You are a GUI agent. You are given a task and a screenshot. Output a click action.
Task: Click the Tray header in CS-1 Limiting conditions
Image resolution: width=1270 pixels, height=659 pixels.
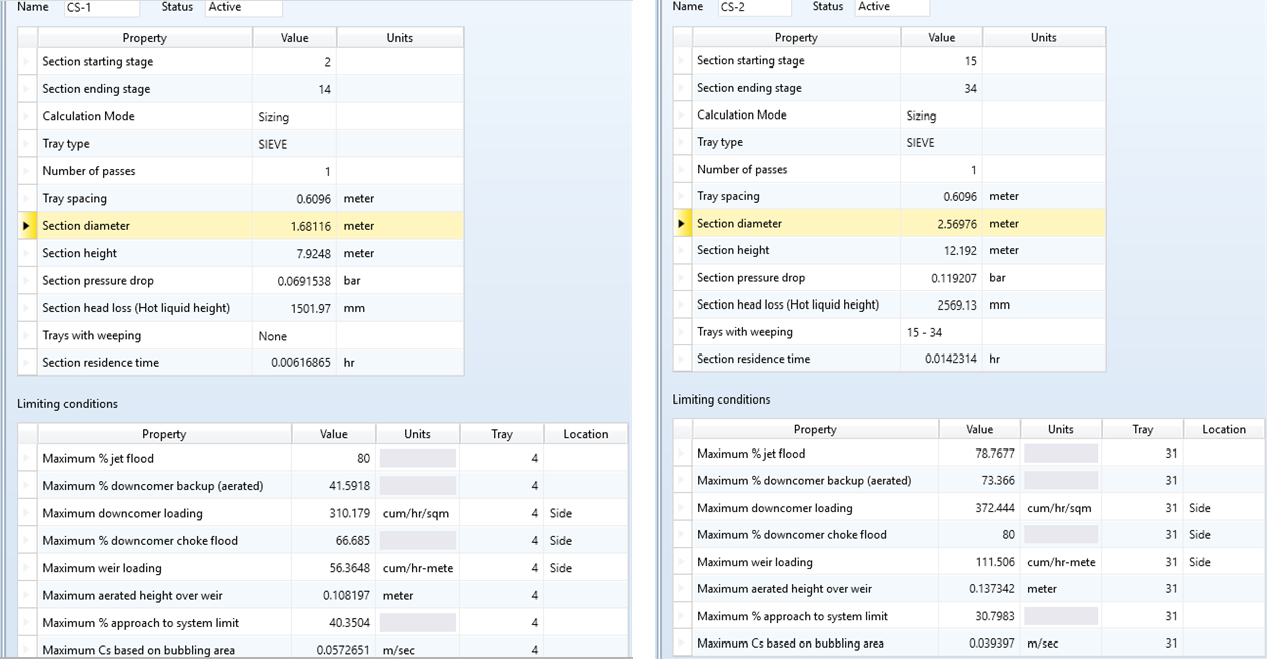coord(502,434)
